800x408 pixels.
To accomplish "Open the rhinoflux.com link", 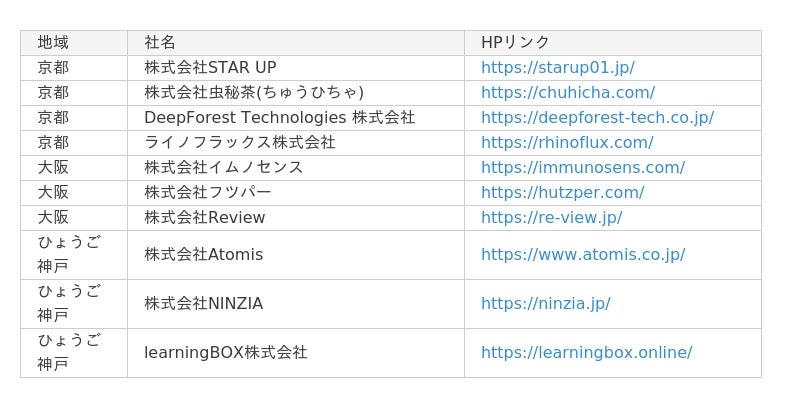I will pos(567,143).
